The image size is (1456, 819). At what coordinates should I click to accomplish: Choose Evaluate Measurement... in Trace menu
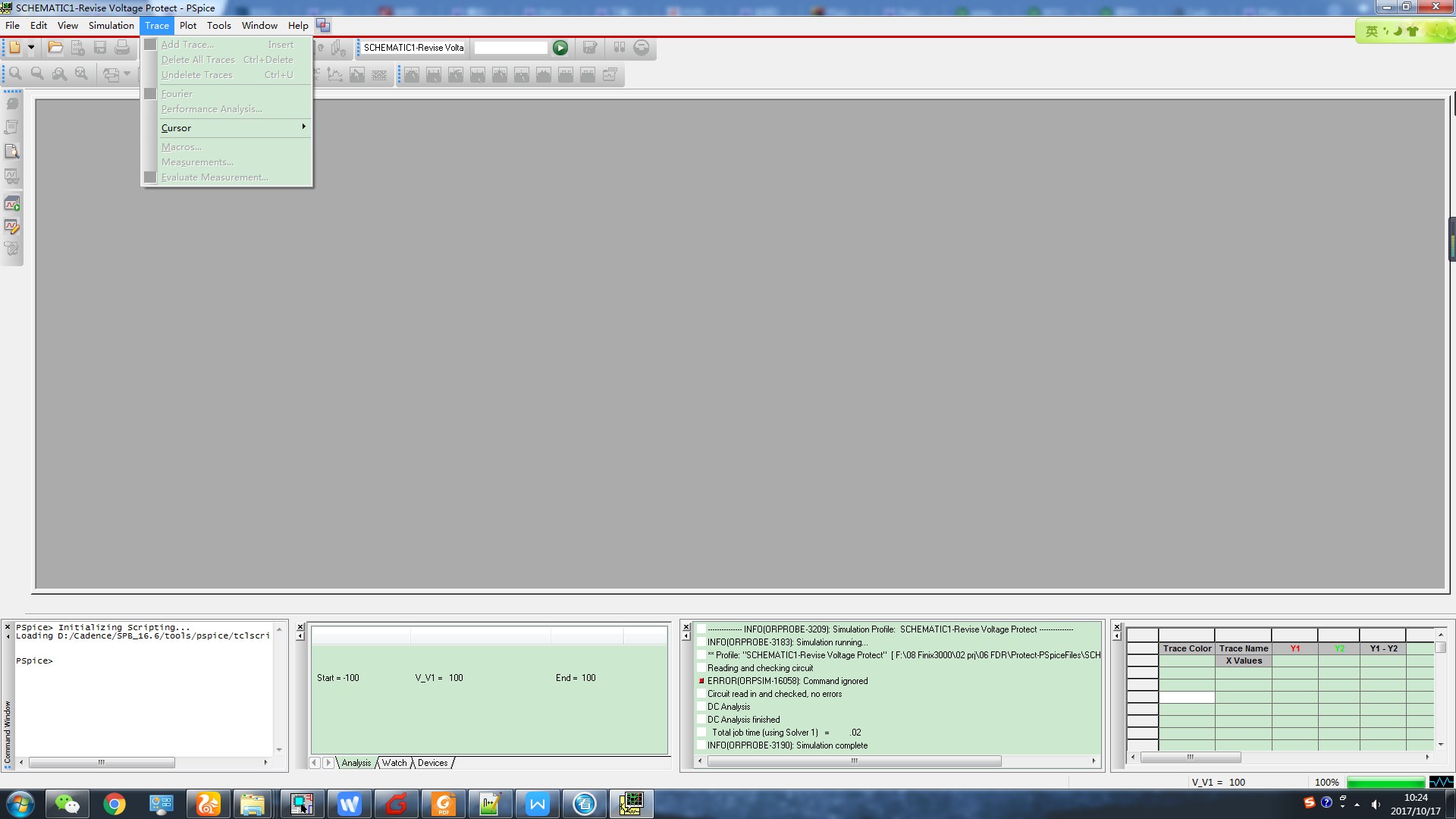pos(227,177)
